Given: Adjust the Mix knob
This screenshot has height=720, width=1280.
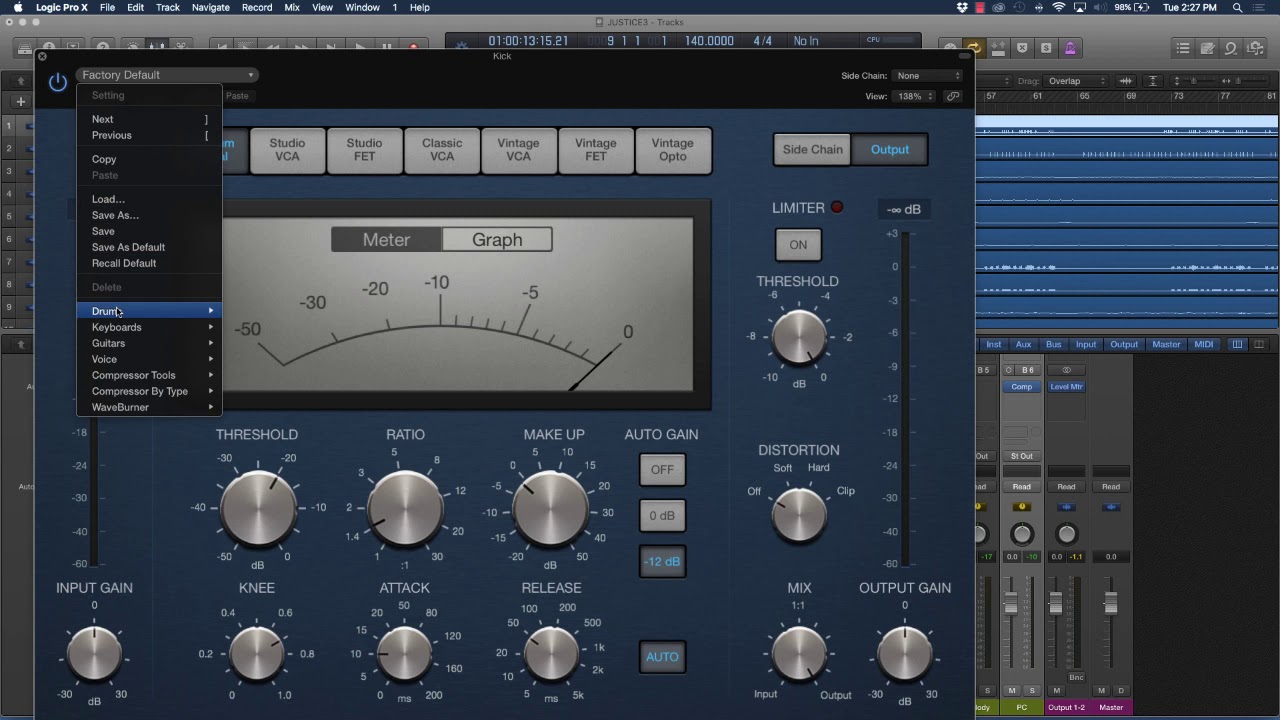Looking at the screenshot, I should pos(799,654).
